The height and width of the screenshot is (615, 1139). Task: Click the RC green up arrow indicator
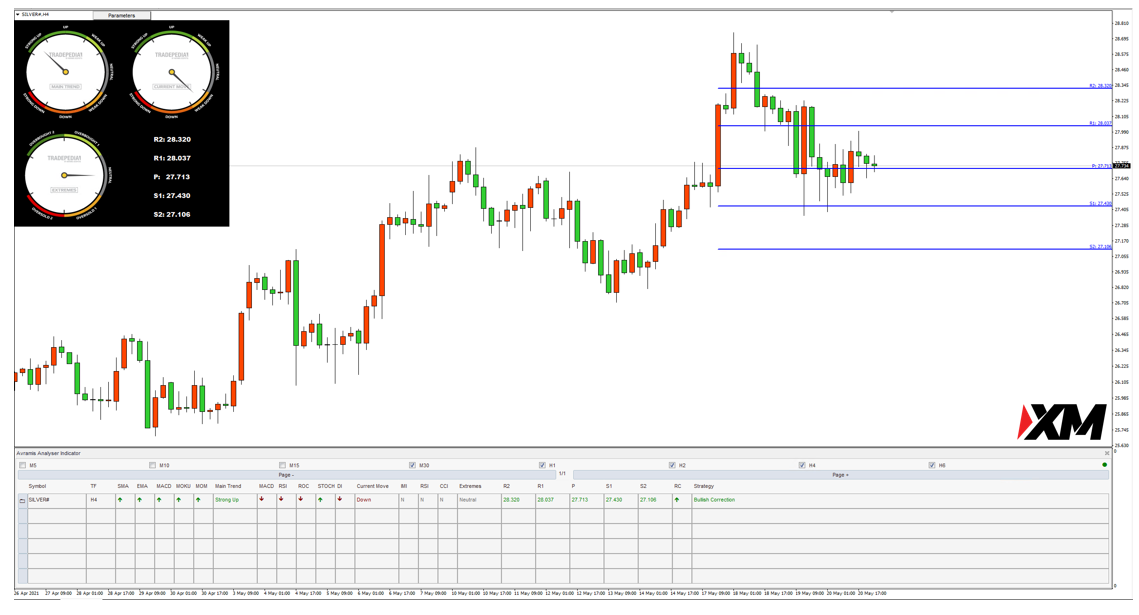point(677,500)
